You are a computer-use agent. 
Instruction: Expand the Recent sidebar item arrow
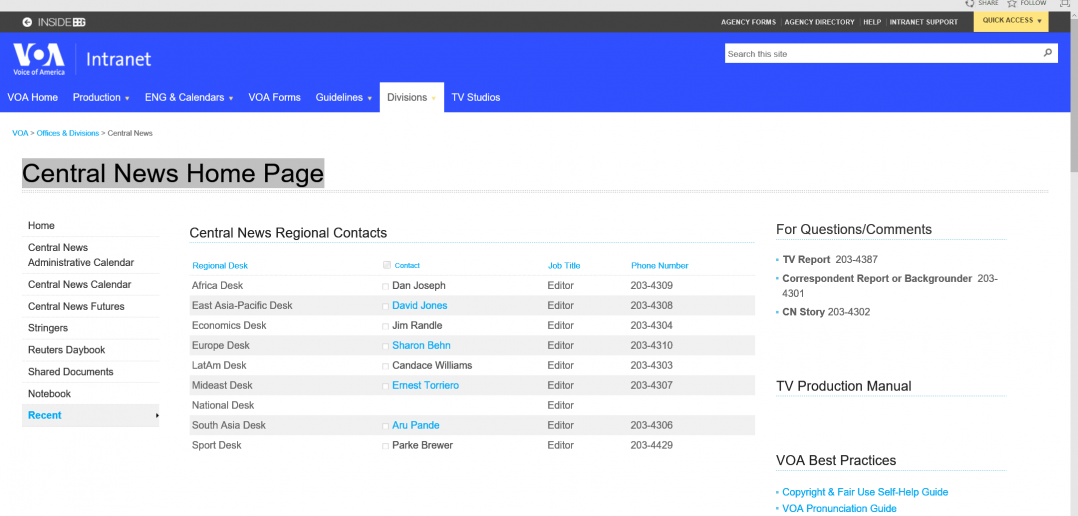click(157, 416)
